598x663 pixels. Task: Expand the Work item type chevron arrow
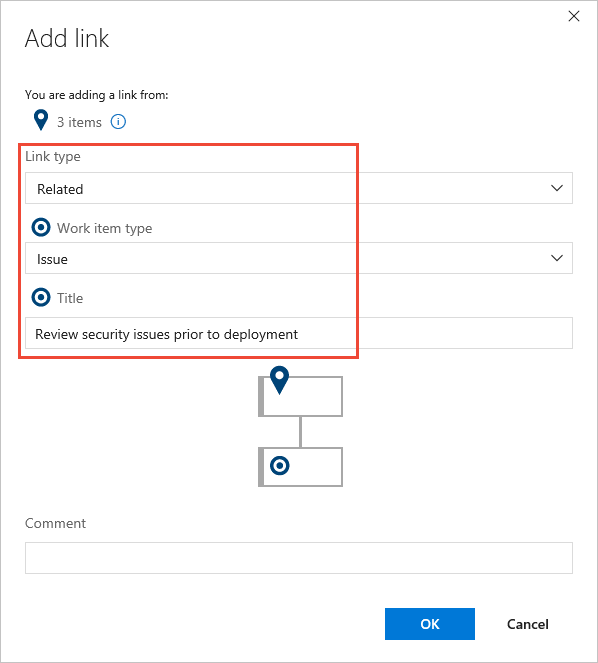tap(557, 258)
